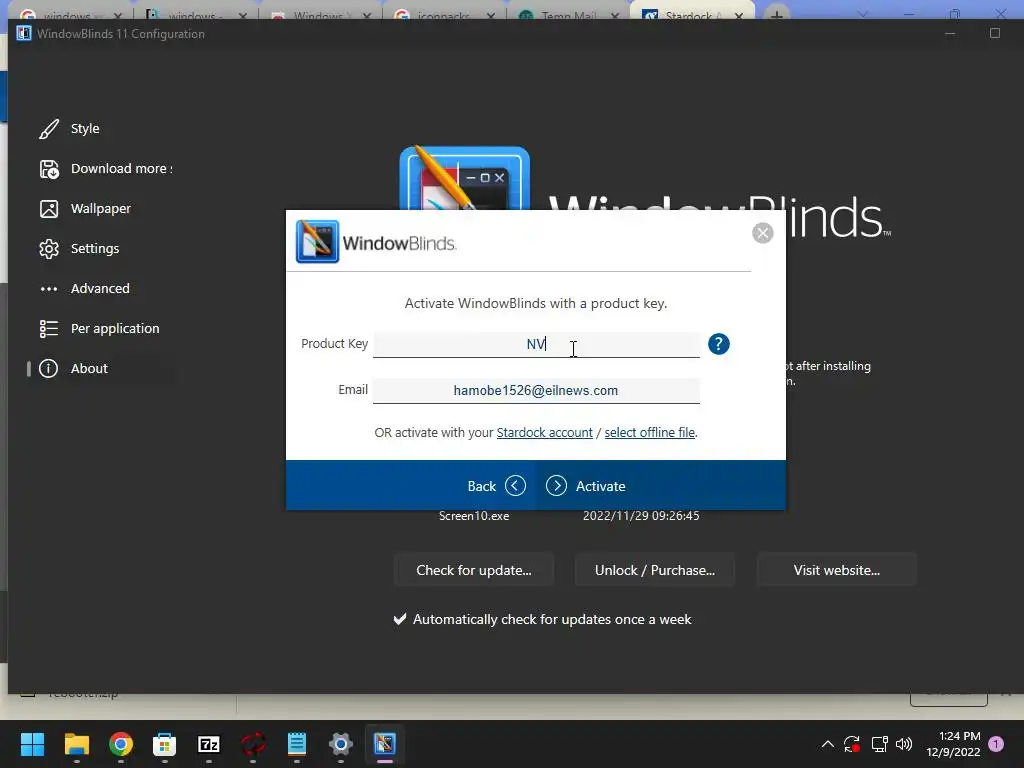Click the Back left-arrow circle icon
This screenshot has width=1024, height=768.
click(515, 486)
